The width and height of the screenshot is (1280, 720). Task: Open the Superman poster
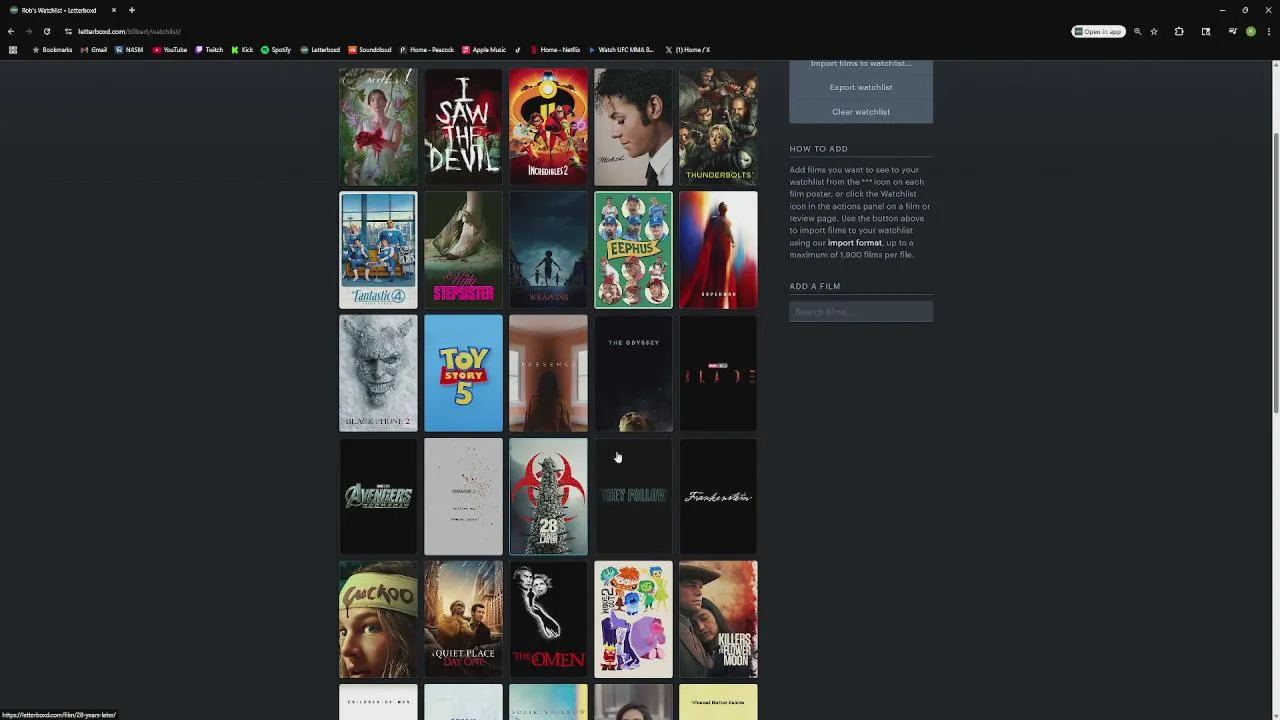coord(718,250)
